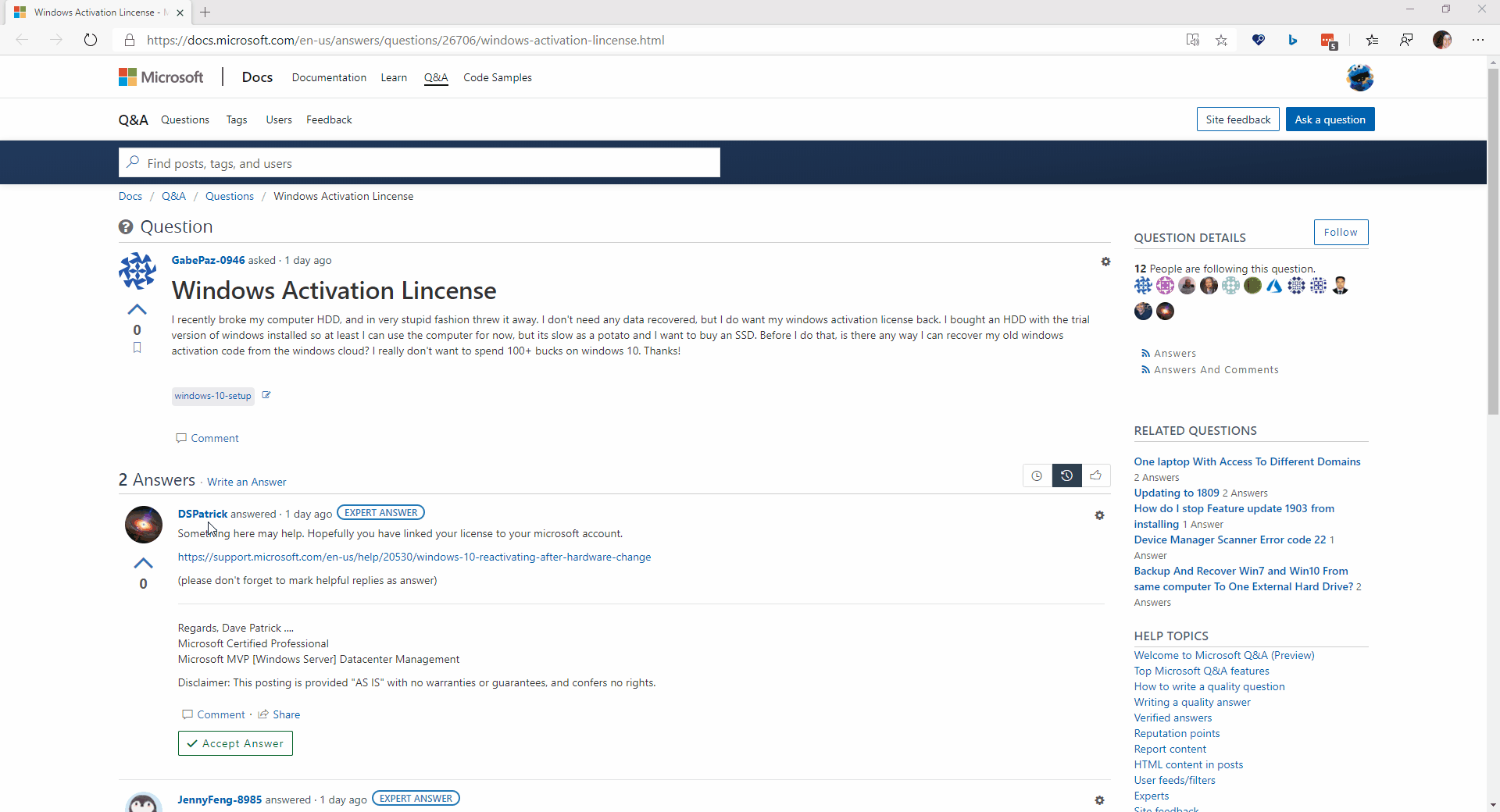This screenshot has height=812, width=1500.
Task: Click the Bing extension icon
Action: 1293,40
